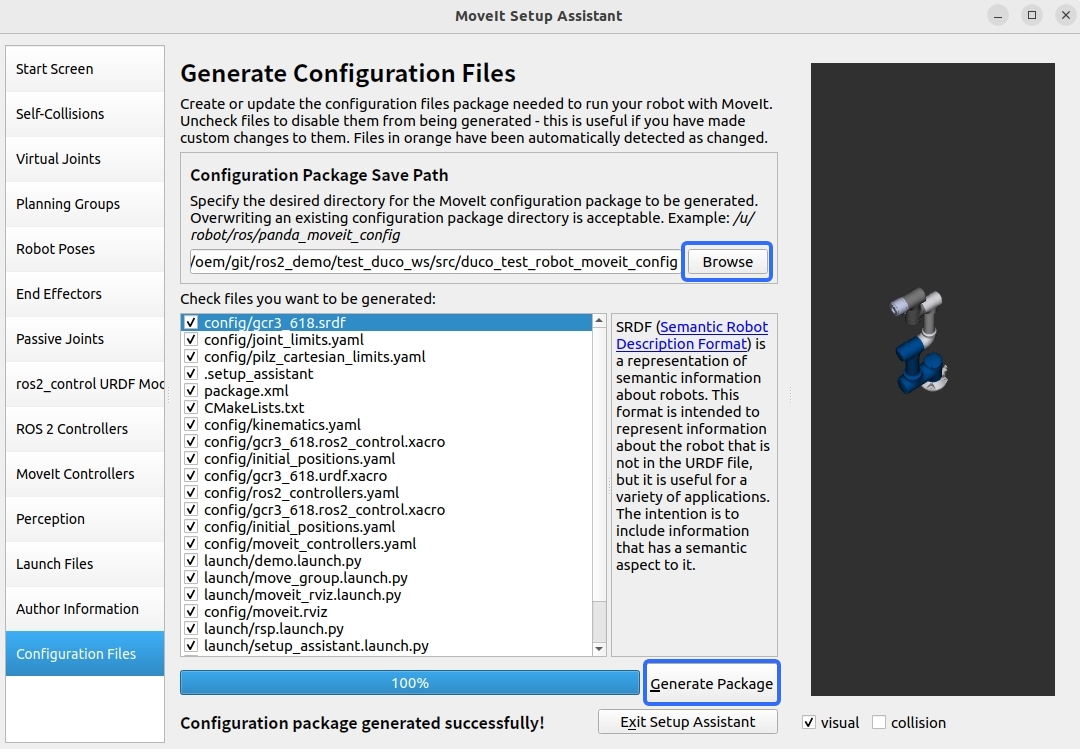Close the MoveIt Setup Assistant window
Screen dimensions: 1080x749
point(1066,15)
